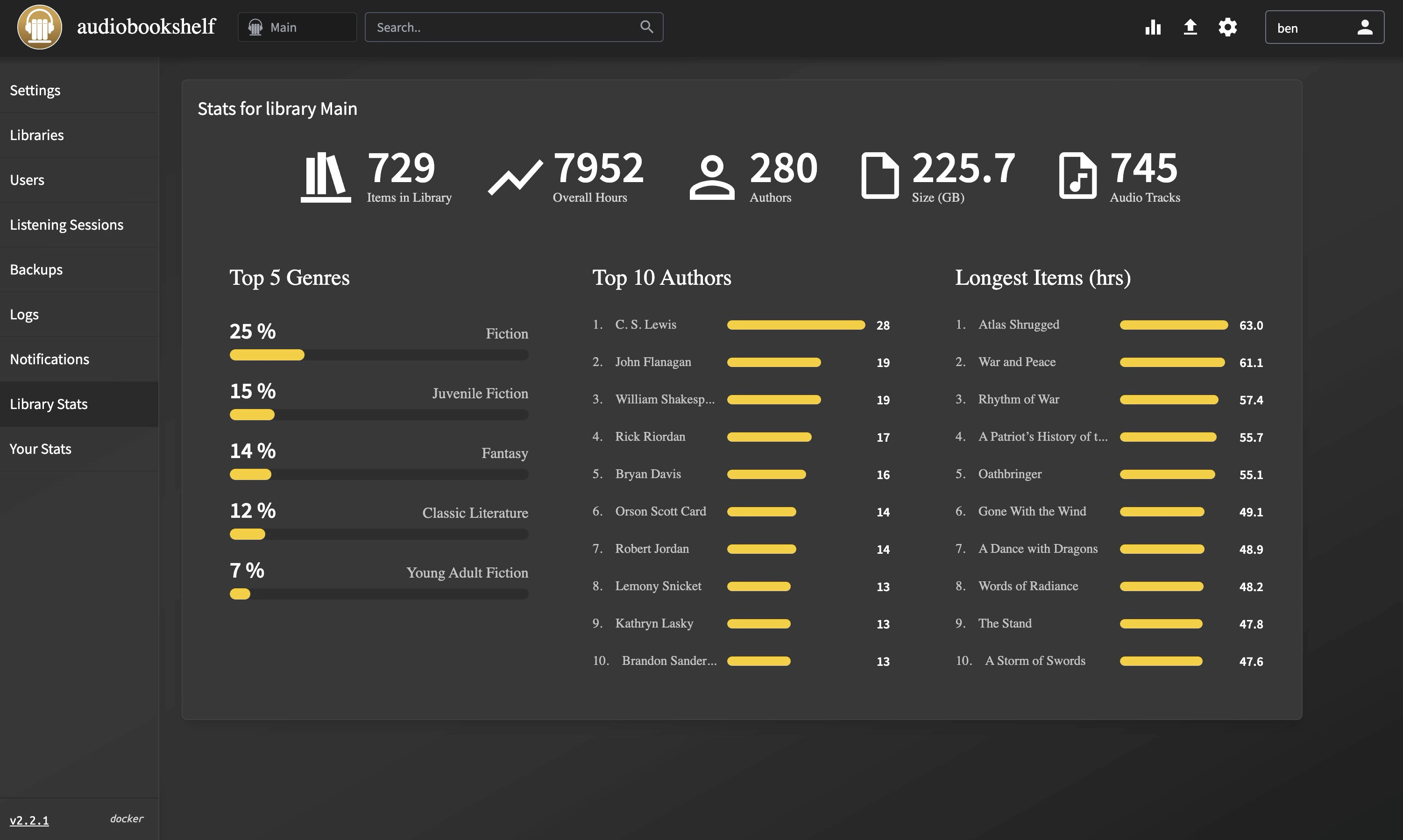Click Words of Radiance title
The width and height of the screenshot is (1403, 840).
tap(1028, 586)
